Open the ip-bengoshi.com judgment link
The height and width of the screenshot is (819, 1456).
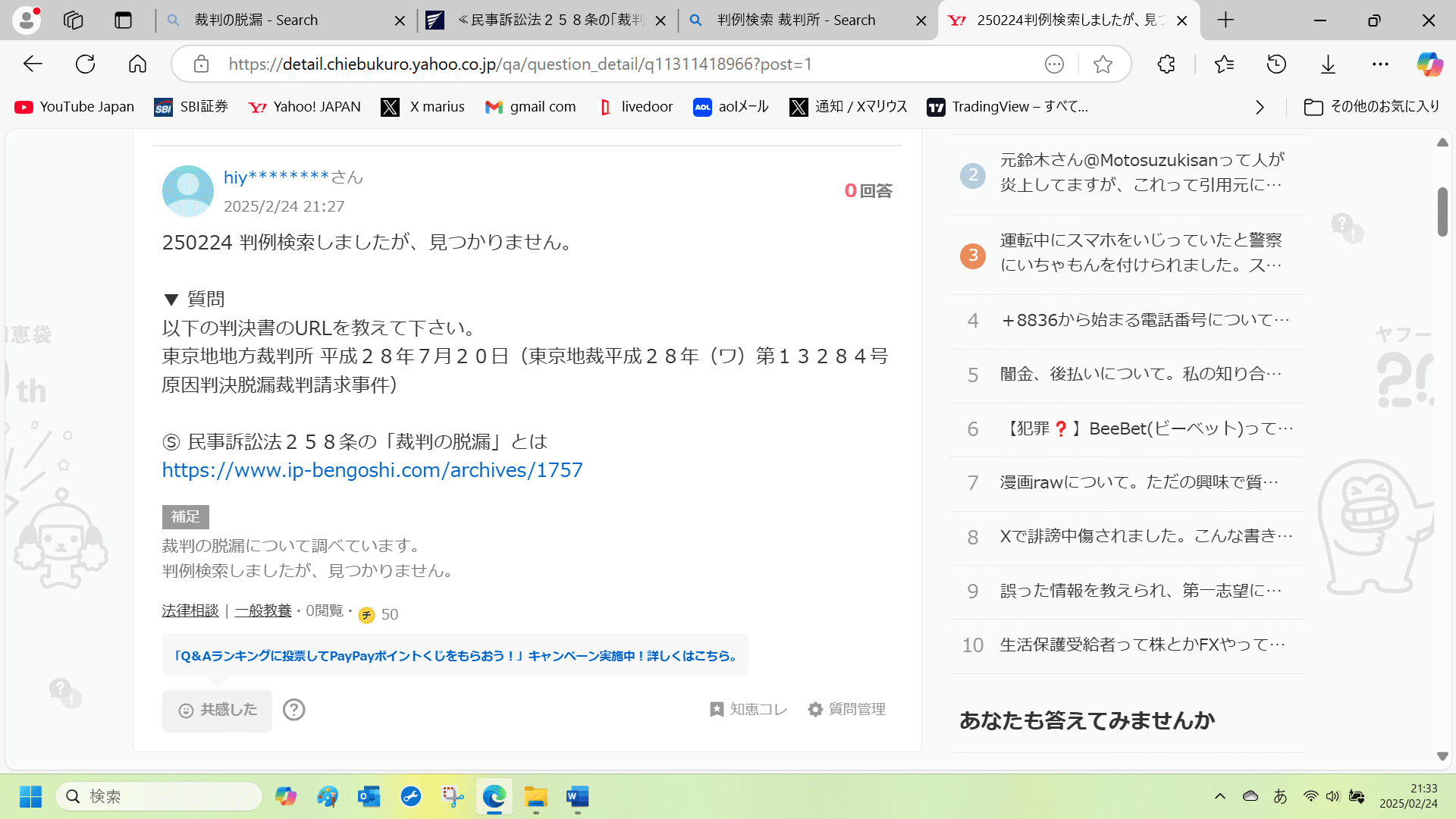pos(372,470)
